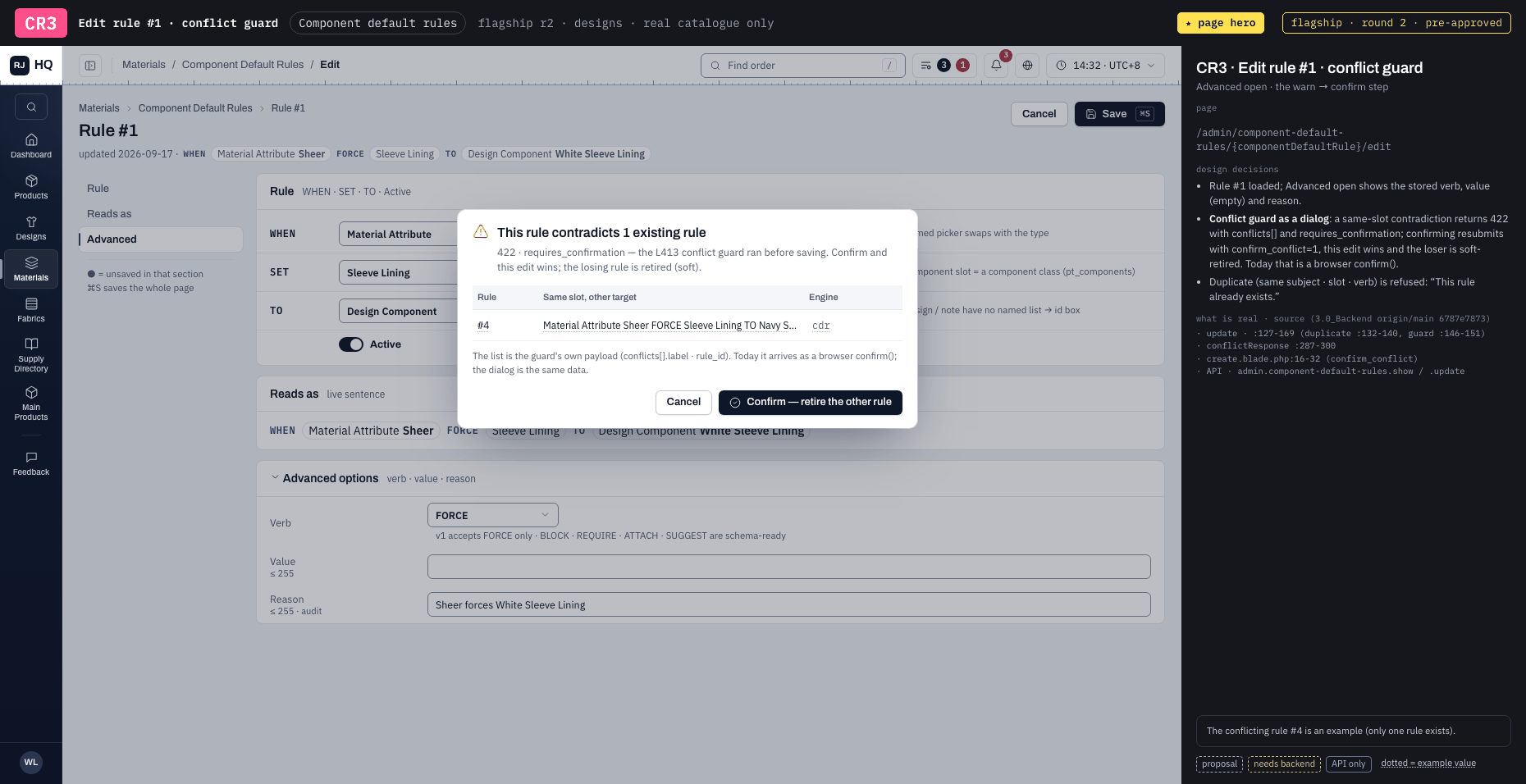The width and height of the screenshot is (1526, 784).
Task: Click the Reason text field
Action: click(x=788, y=604)
